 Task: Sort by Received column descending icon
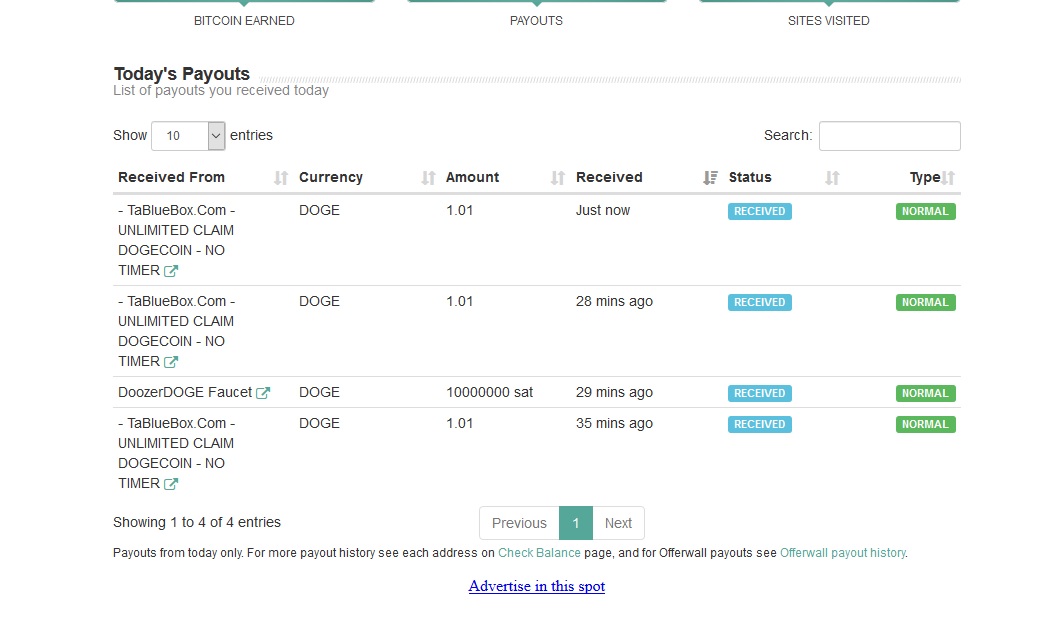(x=711, y=178)
